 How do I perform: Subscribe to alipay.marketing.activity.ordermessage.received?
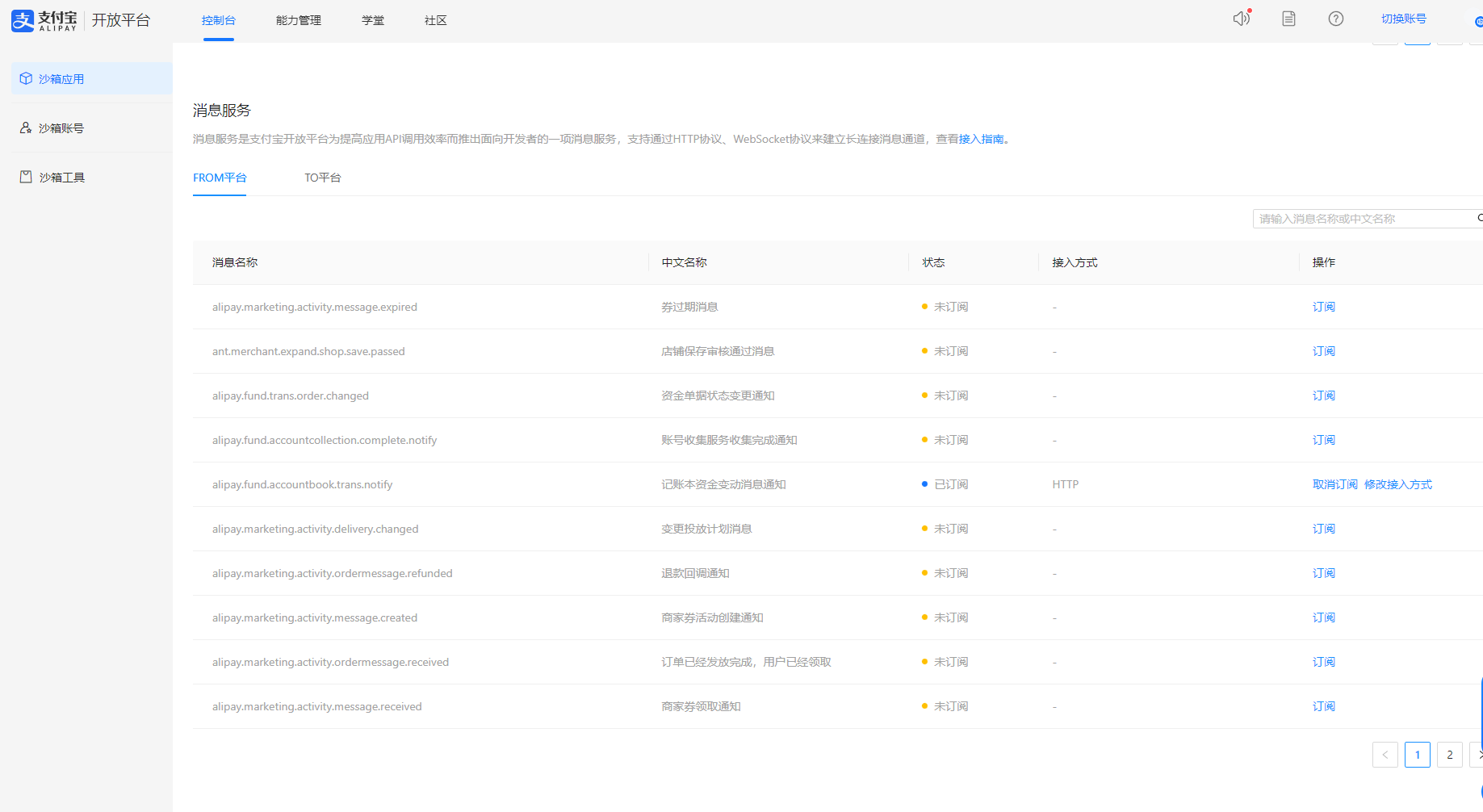[x=1324, y=662]
